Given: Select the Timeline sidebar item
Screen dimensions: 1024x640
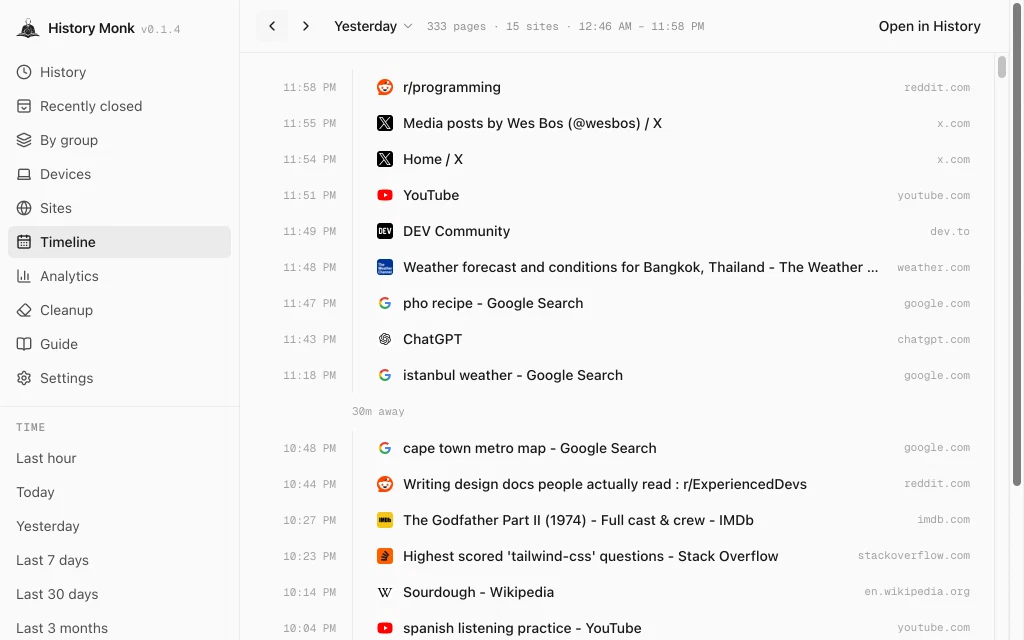Looking at the screenshot, I should pyautogui.click(x=120, y=242).
